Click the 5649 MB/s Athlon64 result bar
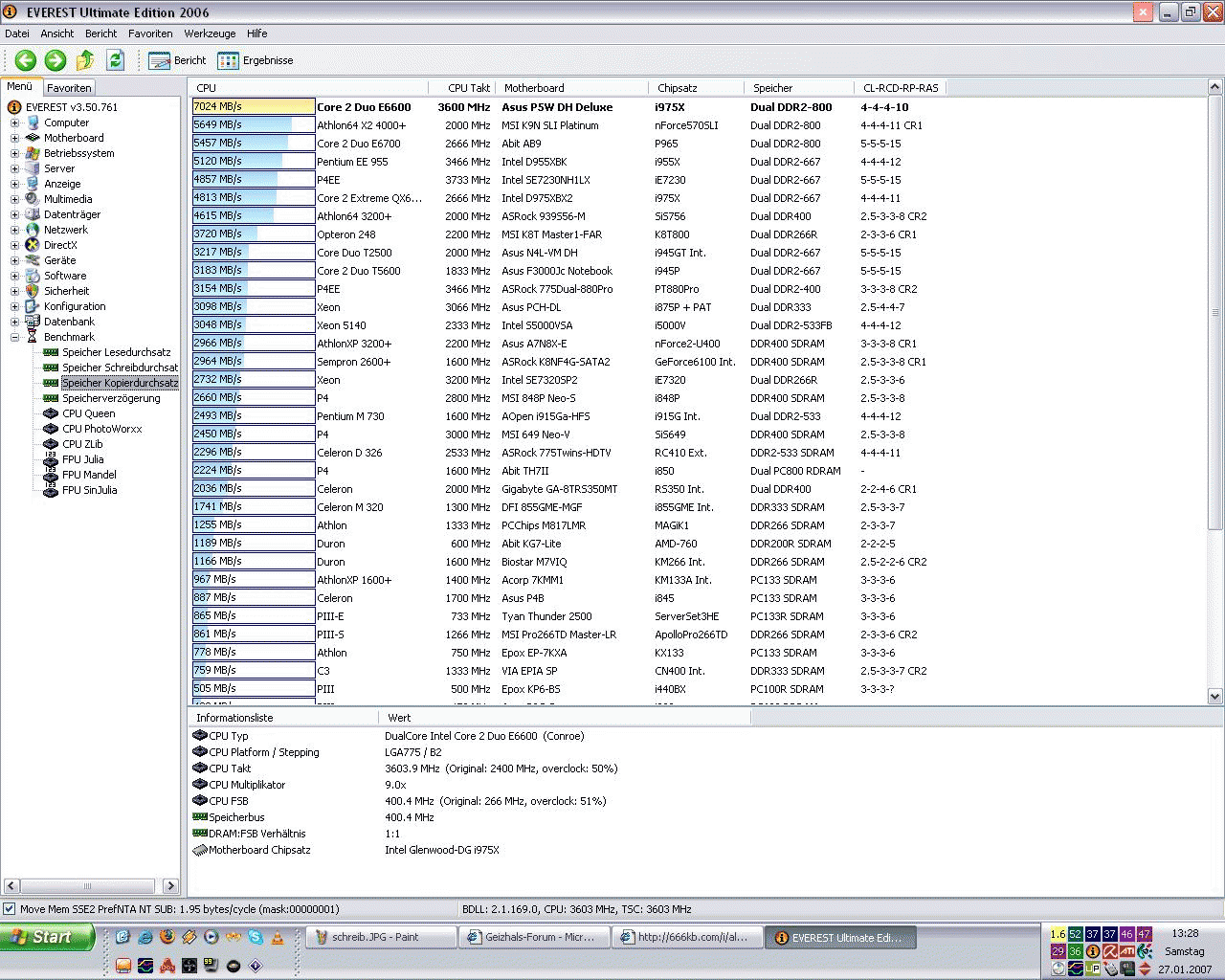 pyautogui.click(x=254, y=125)
